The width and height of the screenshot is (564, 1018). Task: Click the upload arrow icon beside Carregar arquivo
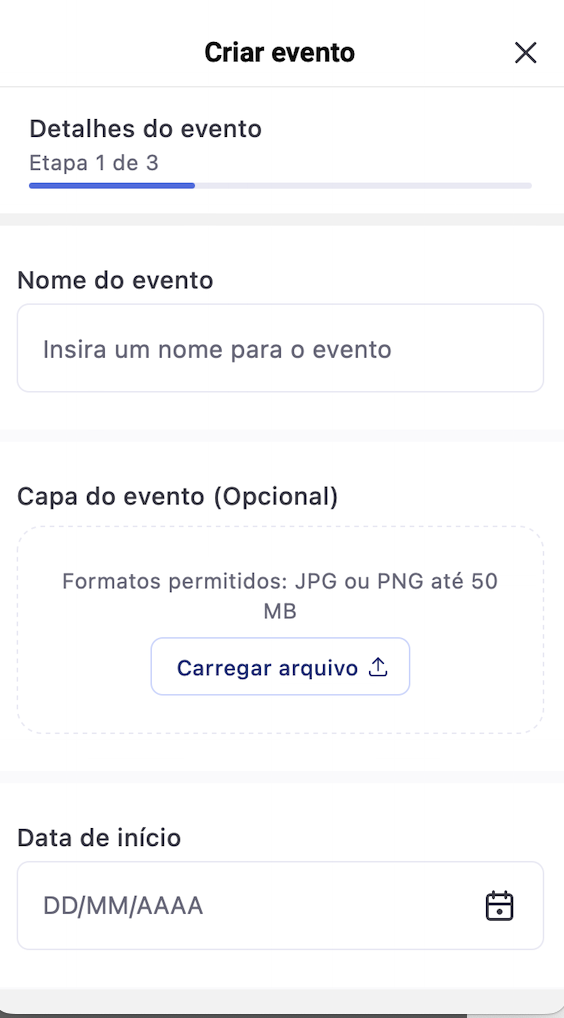(378, 667)
